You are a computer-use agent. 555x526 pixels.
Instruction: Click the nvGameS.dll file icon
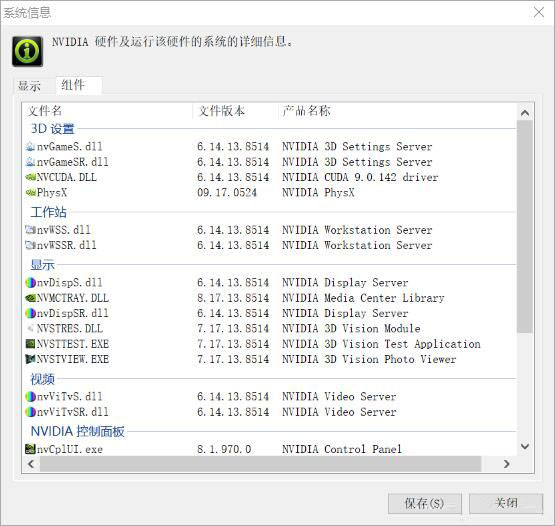30,146
